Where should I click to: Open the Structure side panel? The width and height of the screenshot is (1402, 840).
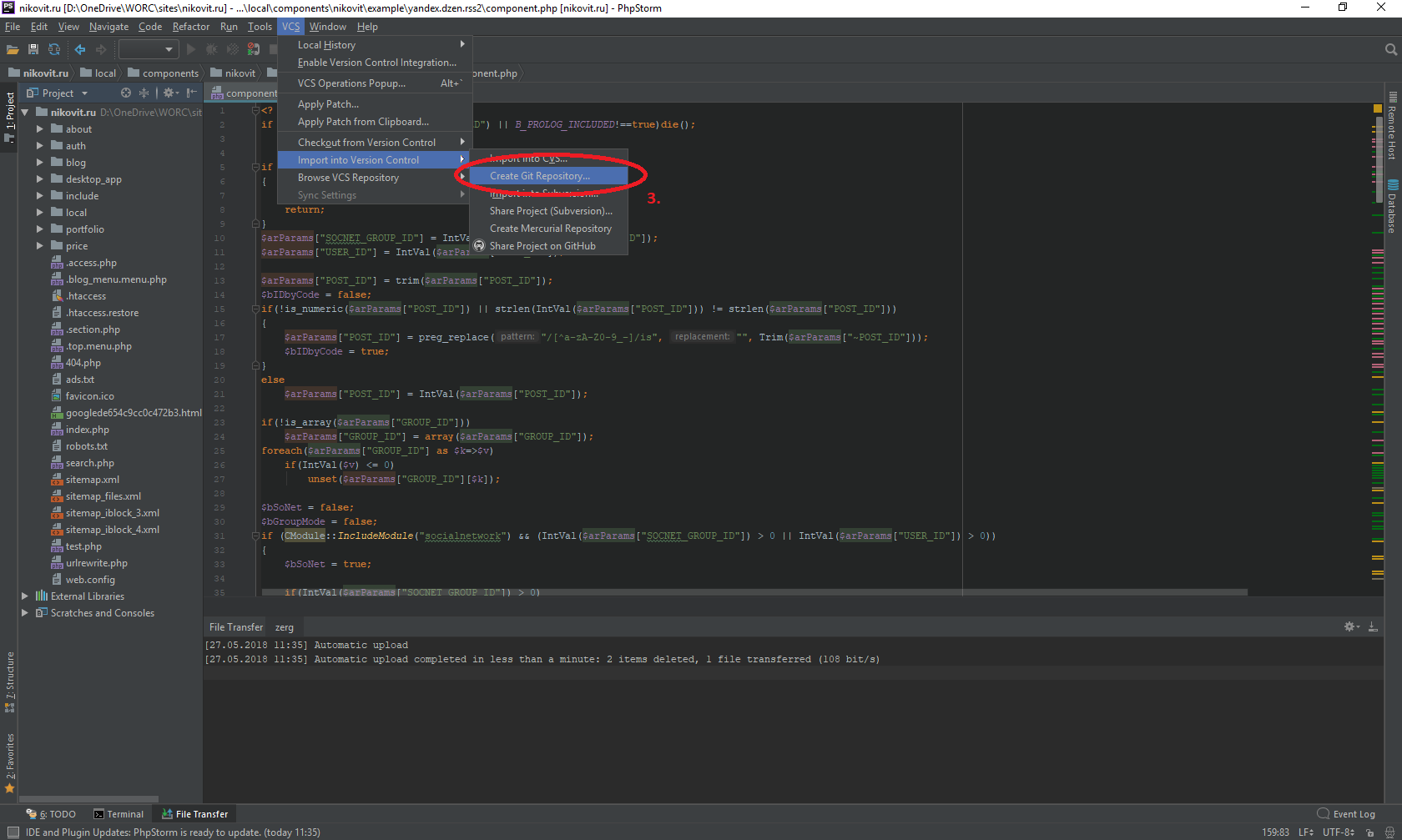(10, 682)
